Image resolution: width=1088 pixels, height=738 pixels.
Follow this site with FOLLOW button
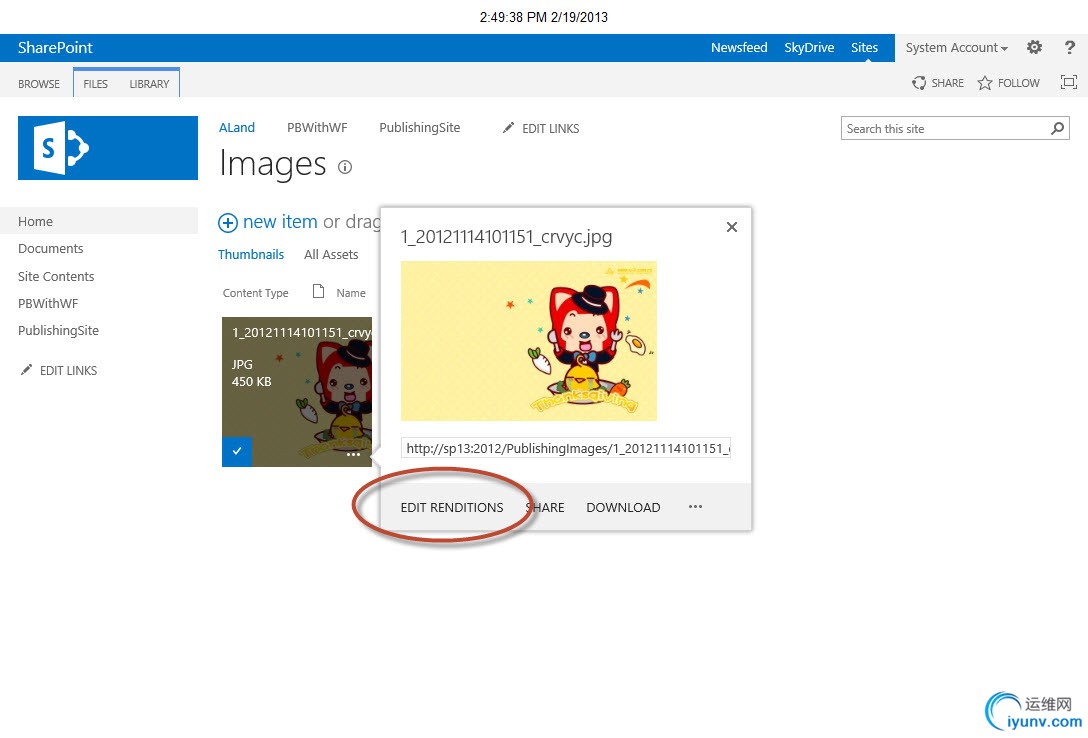1009,83
